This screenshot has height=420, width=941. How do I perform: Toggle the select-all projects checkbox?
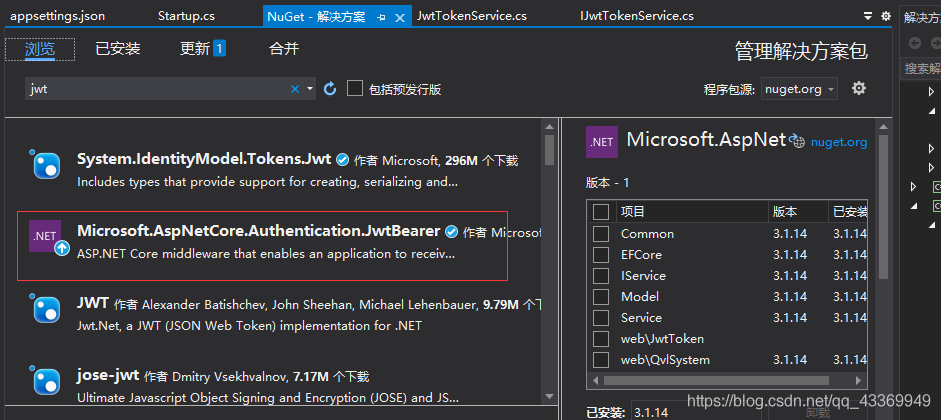pos(601,212)
